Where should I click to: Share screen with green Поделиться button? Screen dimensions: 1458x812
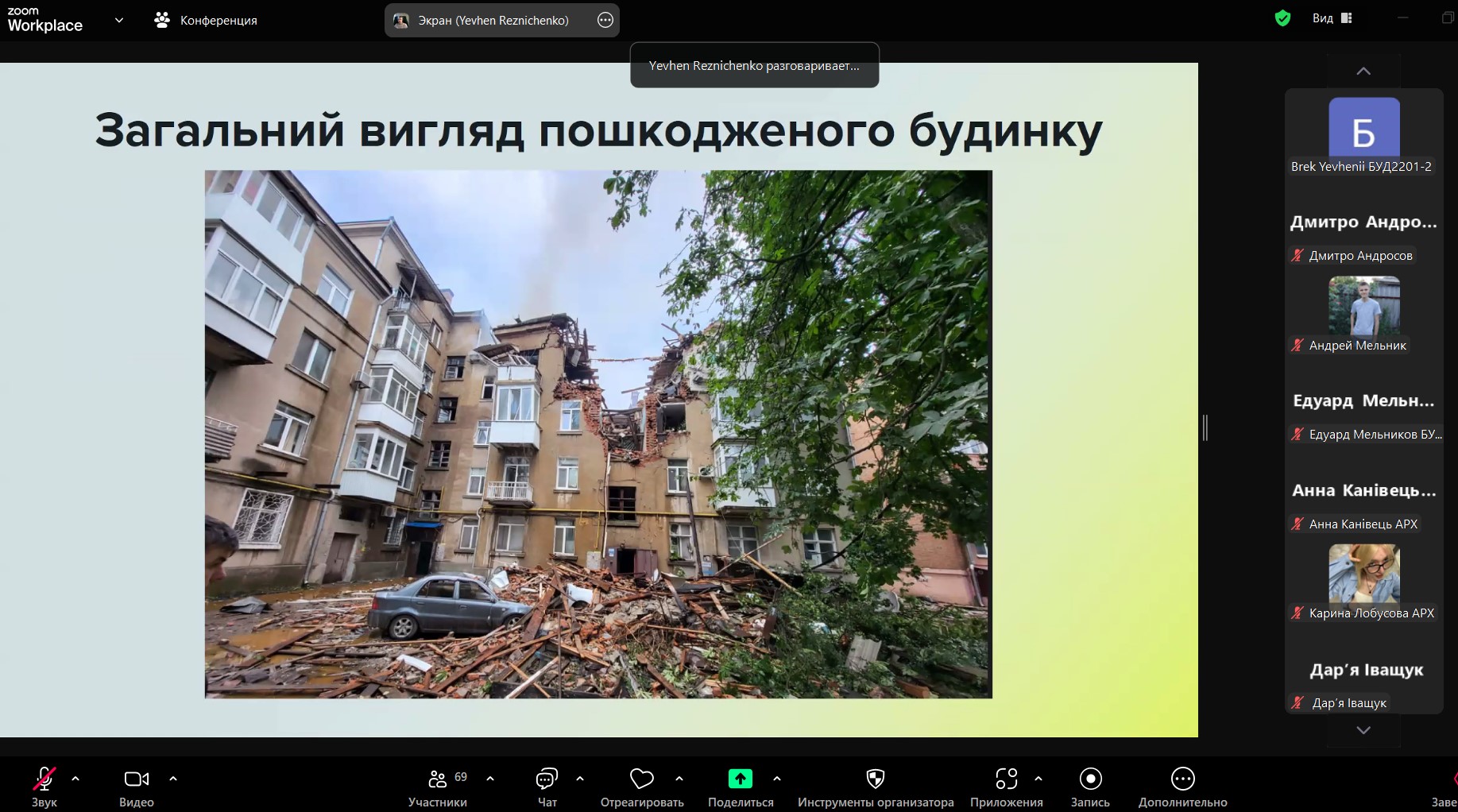tap(741, 787)
